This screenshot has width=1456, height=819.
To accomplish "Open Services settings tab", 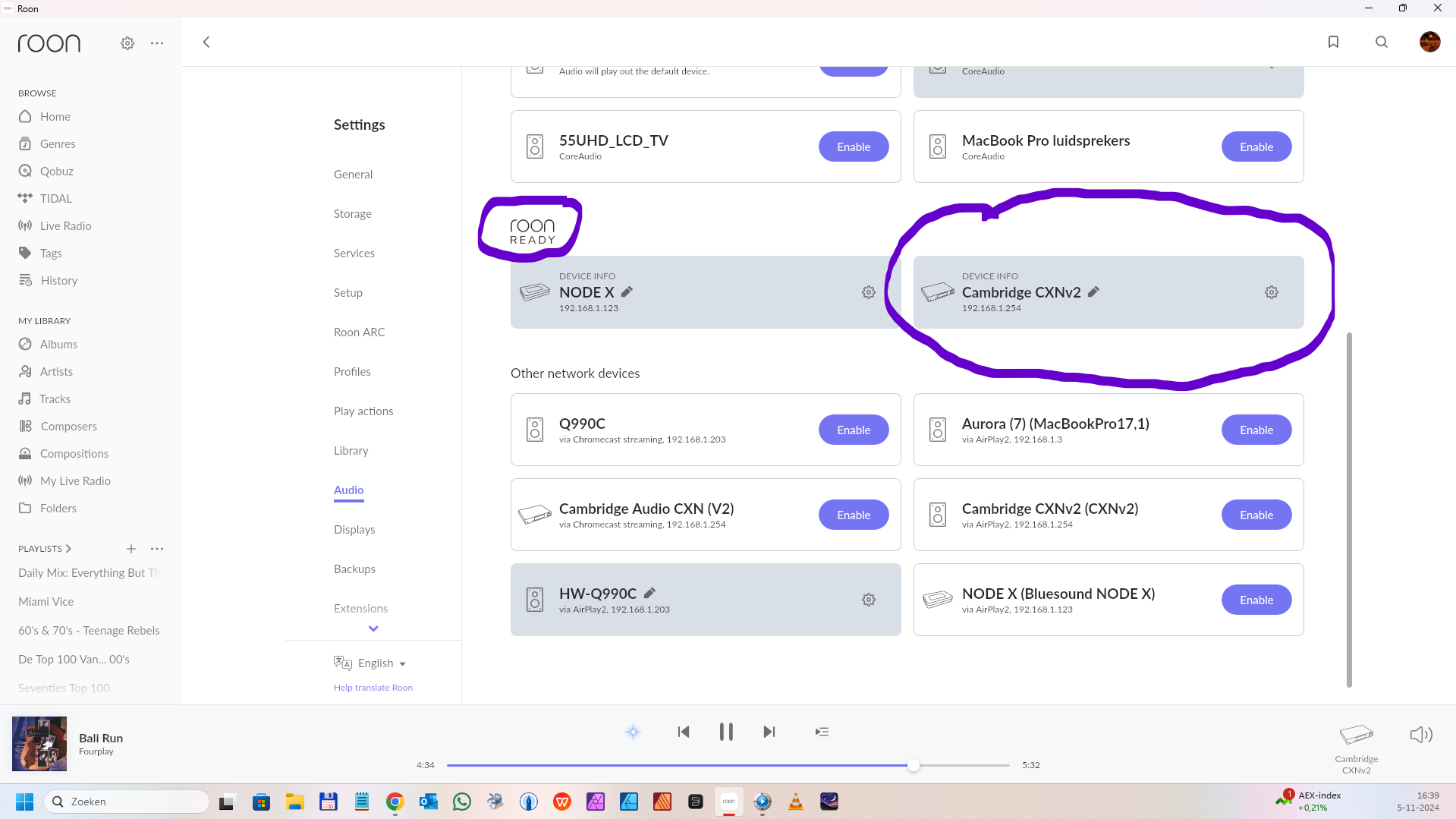I will point(354,253).
